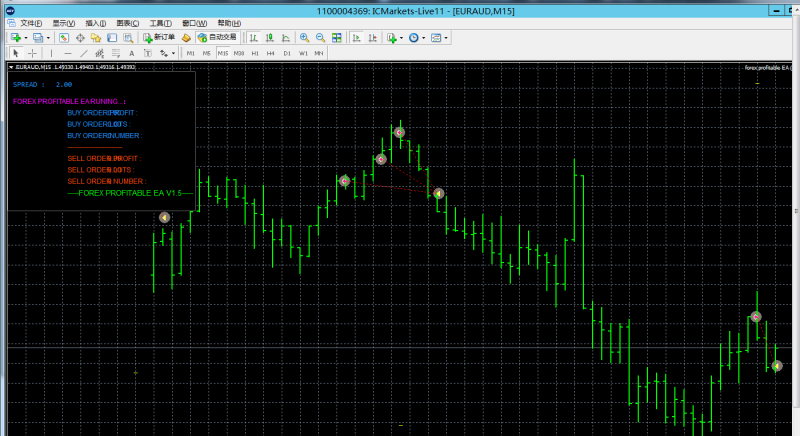Image resolution: width=800 pixels, height=436 pixels.
Task: Draw a horizontal line tool
Action: pyautogui.click(x=67, y=53)
